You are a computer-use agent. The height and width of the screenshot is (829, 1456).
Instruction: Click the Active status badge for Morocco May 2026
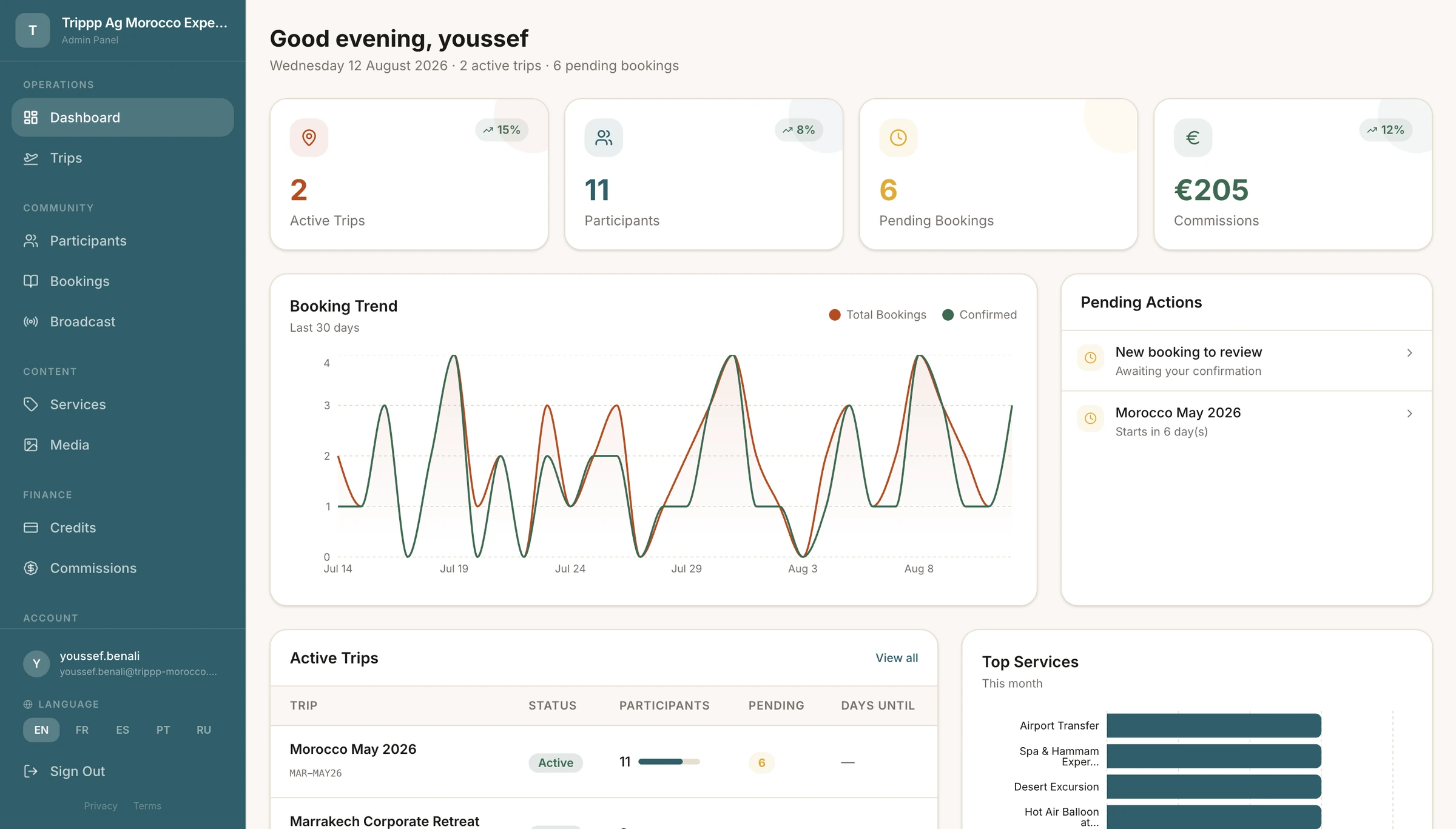(556, 763)
